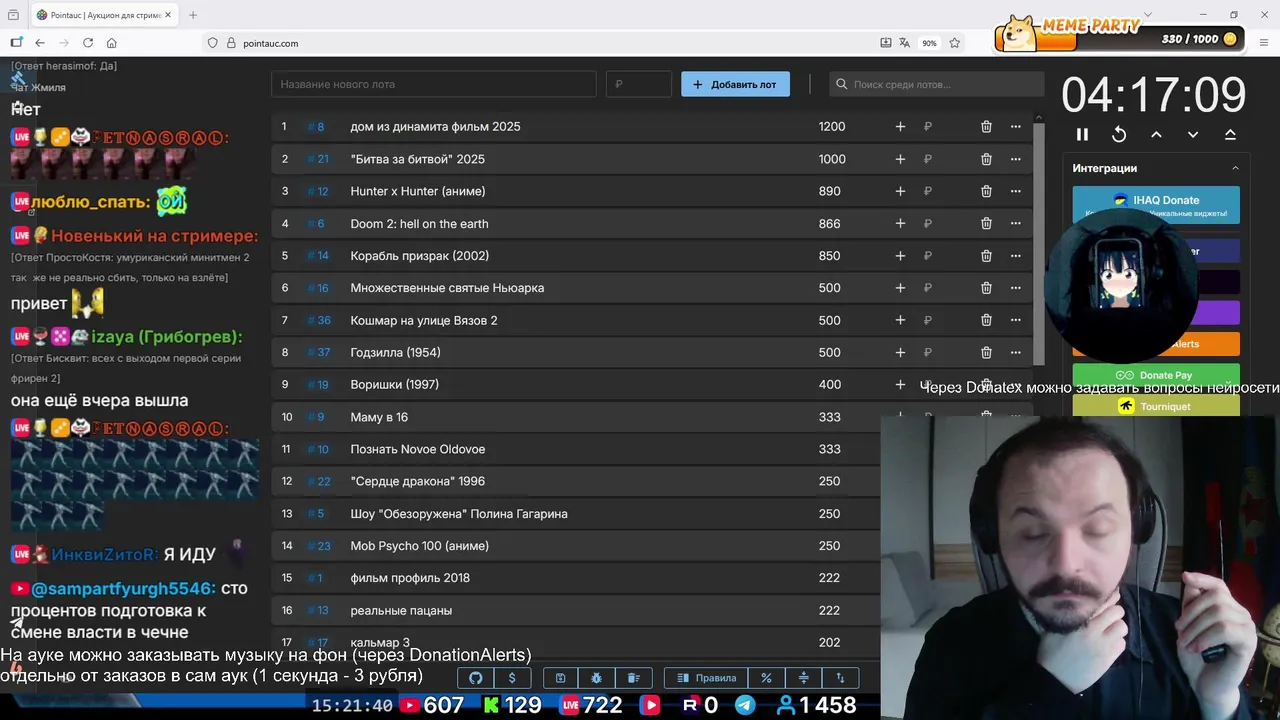Delete the Hunter x Hunter lot
Screen dimensions: 1280x720
tap(986, 191)
